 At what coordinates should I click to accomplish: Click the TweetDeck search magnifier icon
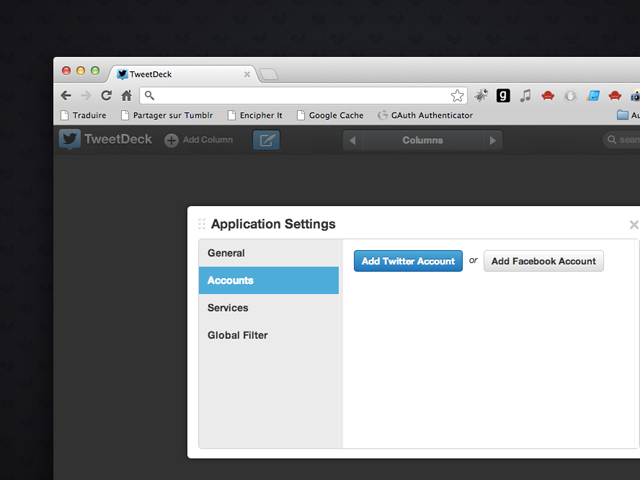[611, 140]
